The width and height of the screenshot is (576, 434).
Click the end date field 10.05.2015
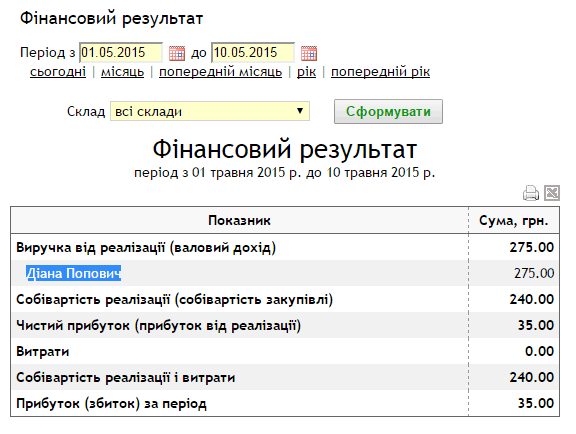pos(253,53)
